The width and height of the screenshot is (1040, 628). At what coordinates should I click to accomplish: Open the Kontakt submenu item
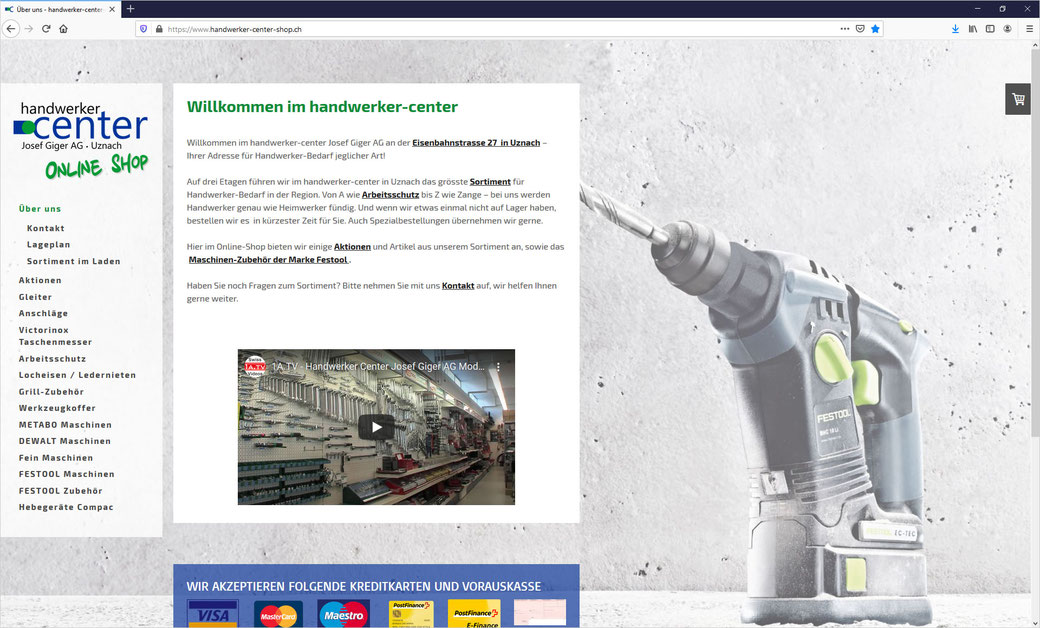click(x=46, y=228)
